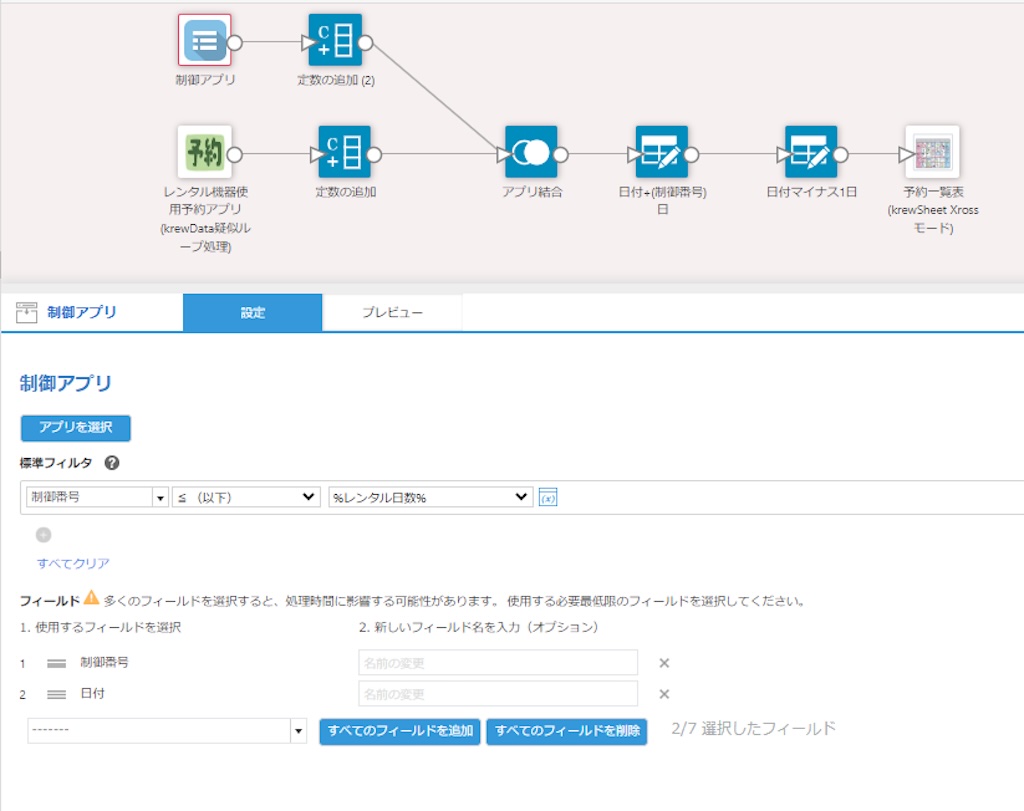Click the 2/7 選択したフィールド counter text
Image resolution: width=1024 pixels, height=811 pixels.
click(x=754, y=729)
